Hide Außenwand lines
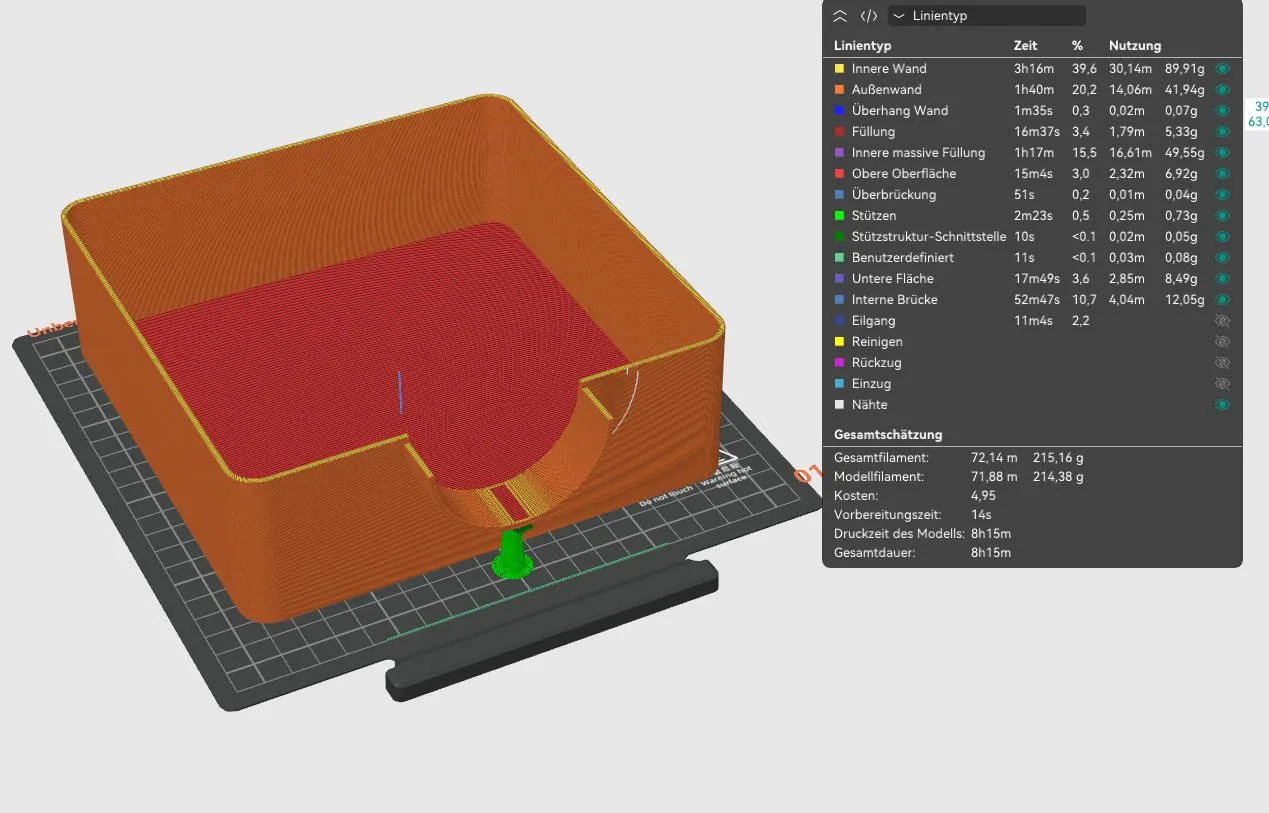Screen dimensions: 1269x813 point(1222,90)
